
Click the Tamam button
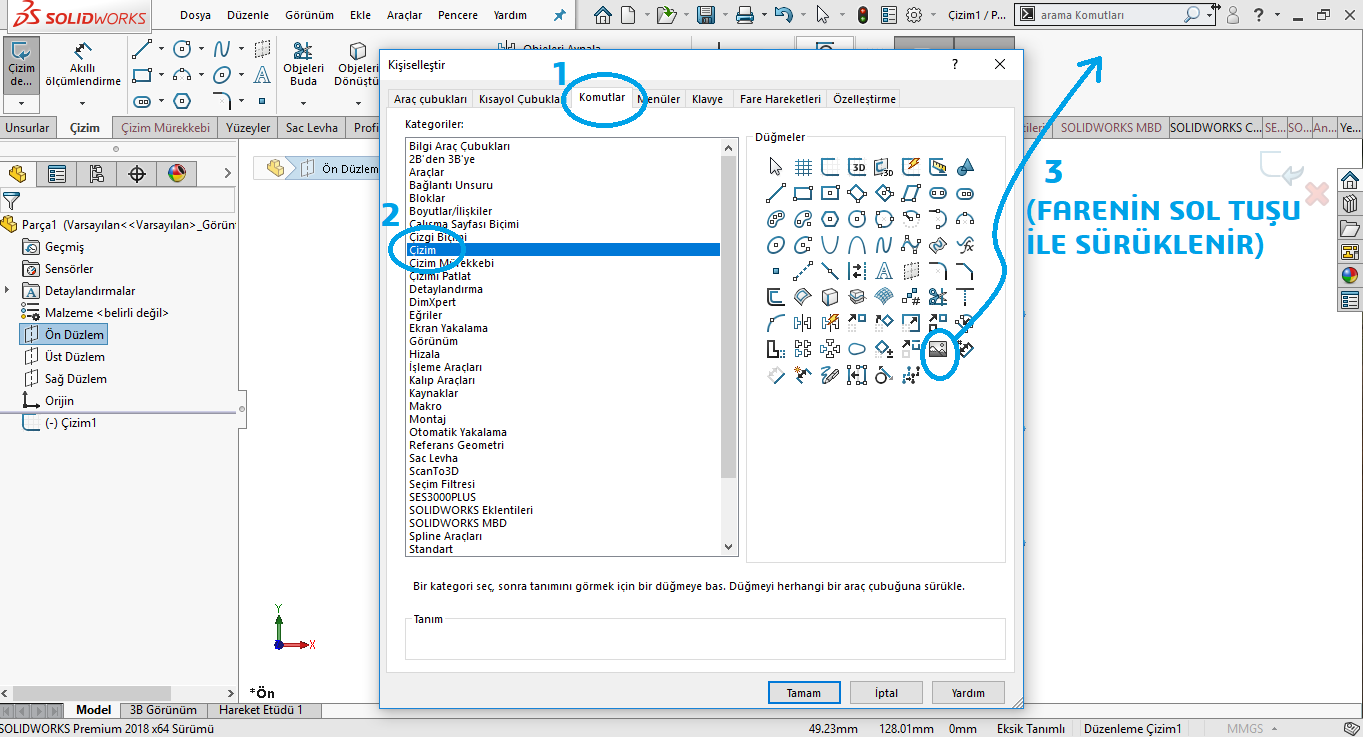803,692
